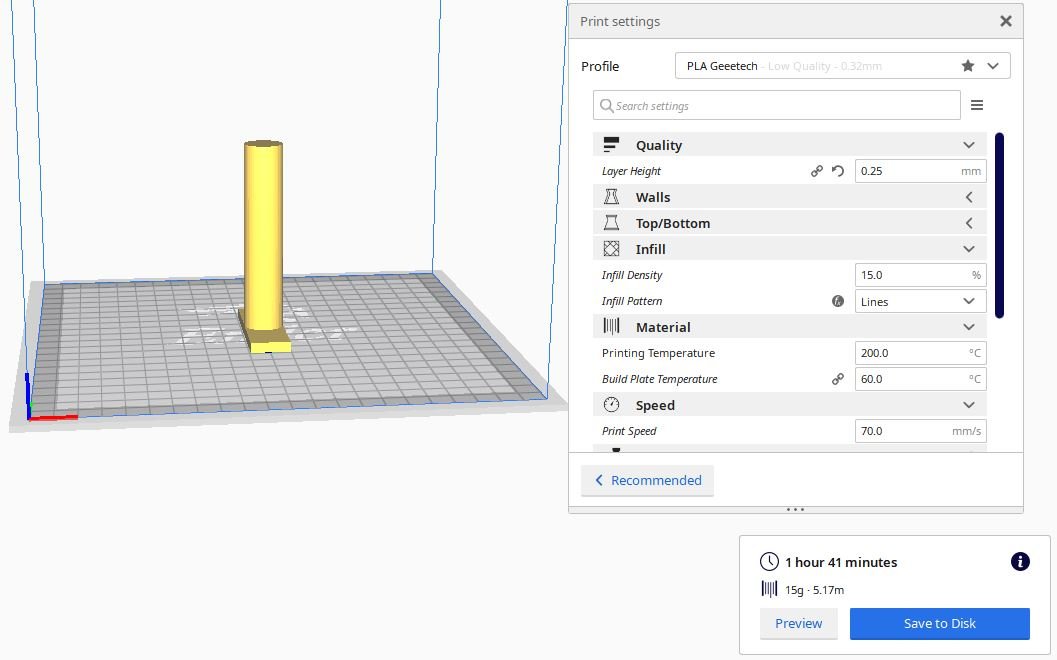Click the search magnifier icon
1057x660 pixels.
[x=606, y=106]
